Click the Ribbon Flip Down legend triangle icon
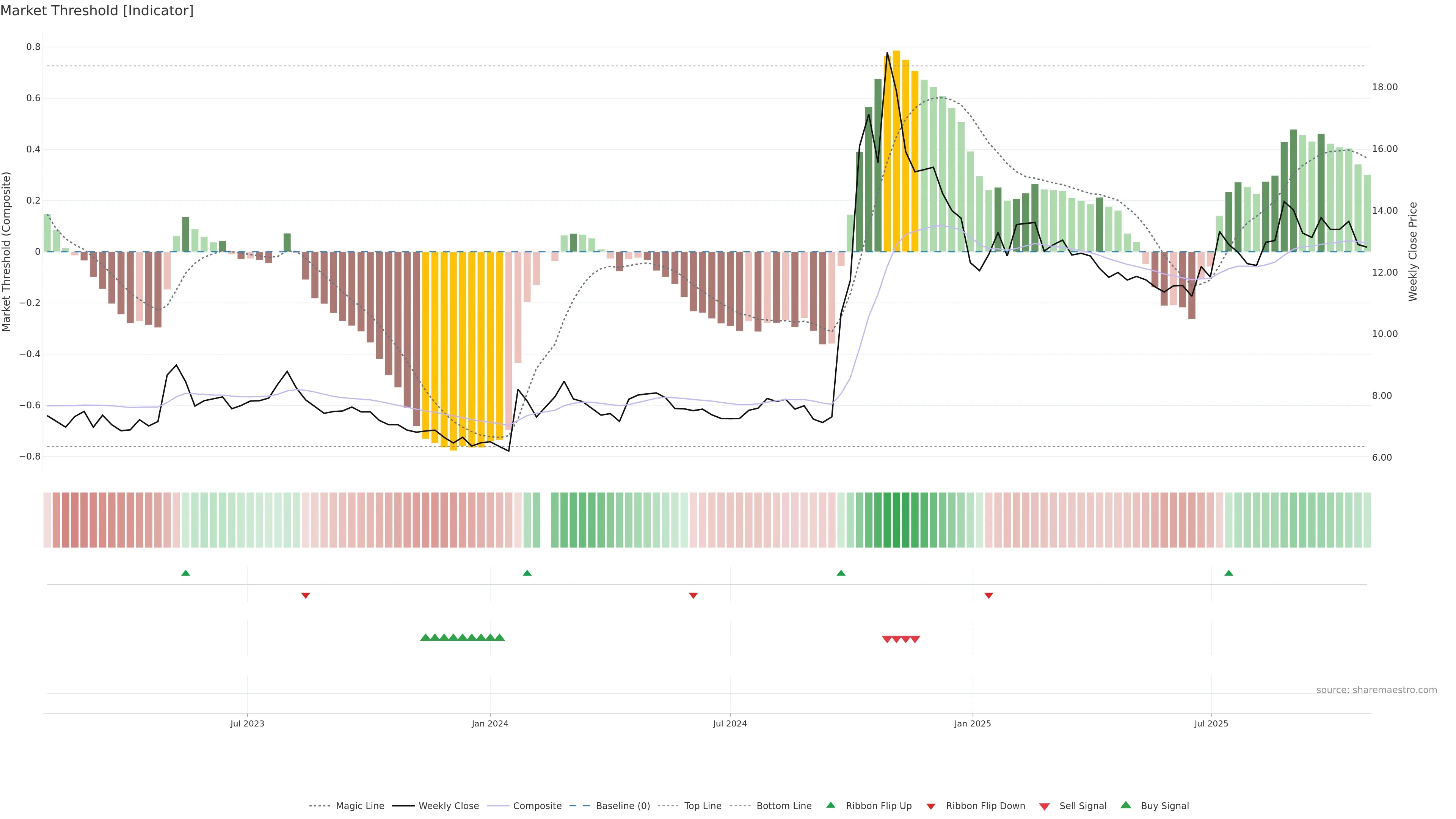Viewport: 1456px width, 819px height. click(x=931, y=806)
